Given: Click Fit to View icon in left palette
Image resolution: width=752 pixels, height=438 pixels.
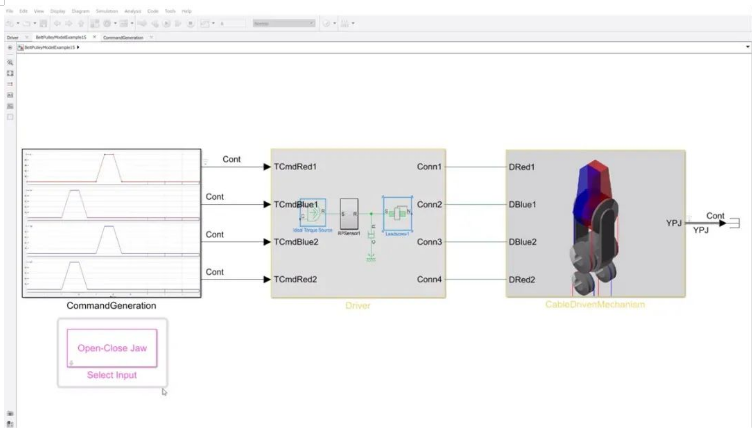Looking at the screenshot, I should [10, 73].
